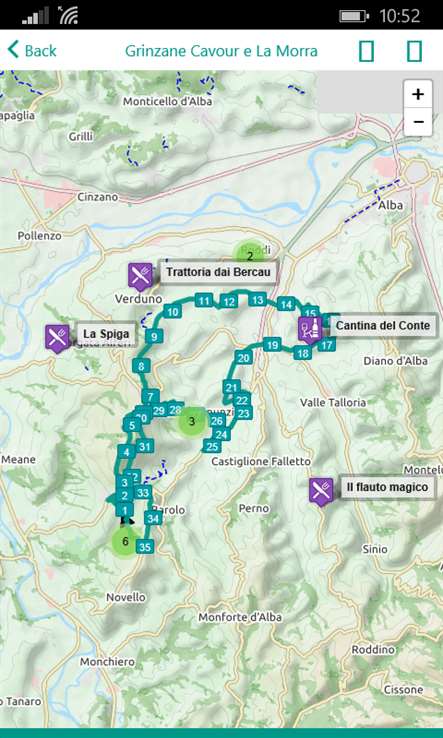
Task: Click the Il flauto magico label
Action: tap(387, 487)
